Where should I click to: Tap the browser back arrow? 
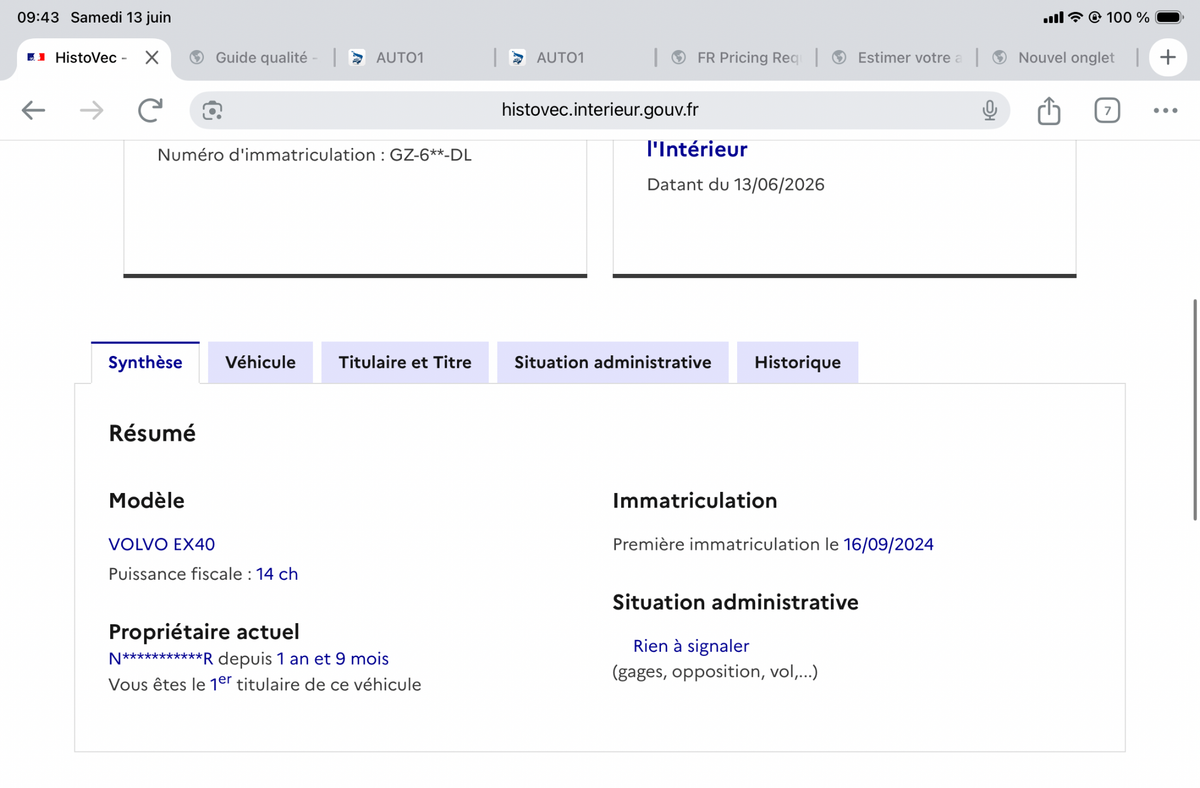tap(34, 110)
